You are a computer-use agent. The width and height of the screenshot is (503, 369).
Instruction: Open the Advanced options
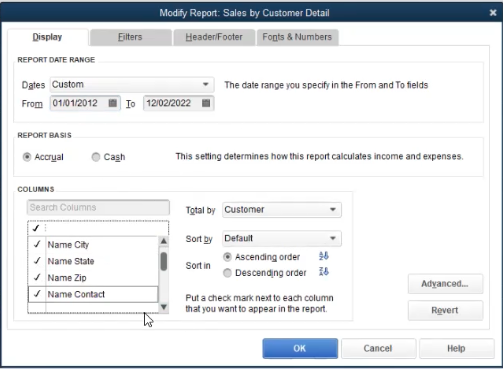pyautogui.click(x=445, y=284)
